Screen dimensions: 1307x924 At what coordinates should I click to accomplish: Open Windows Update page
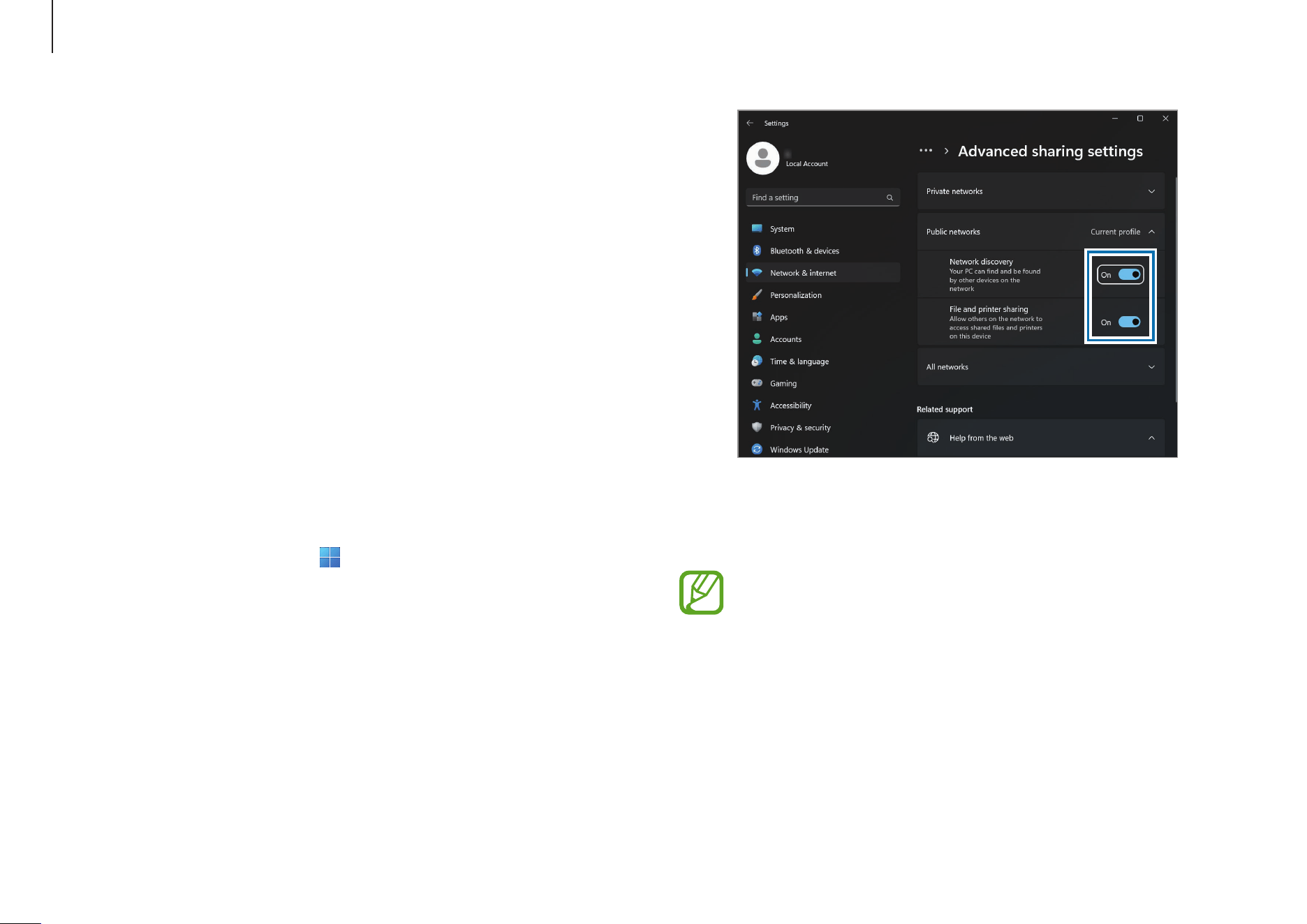click(x=823, y=449)
